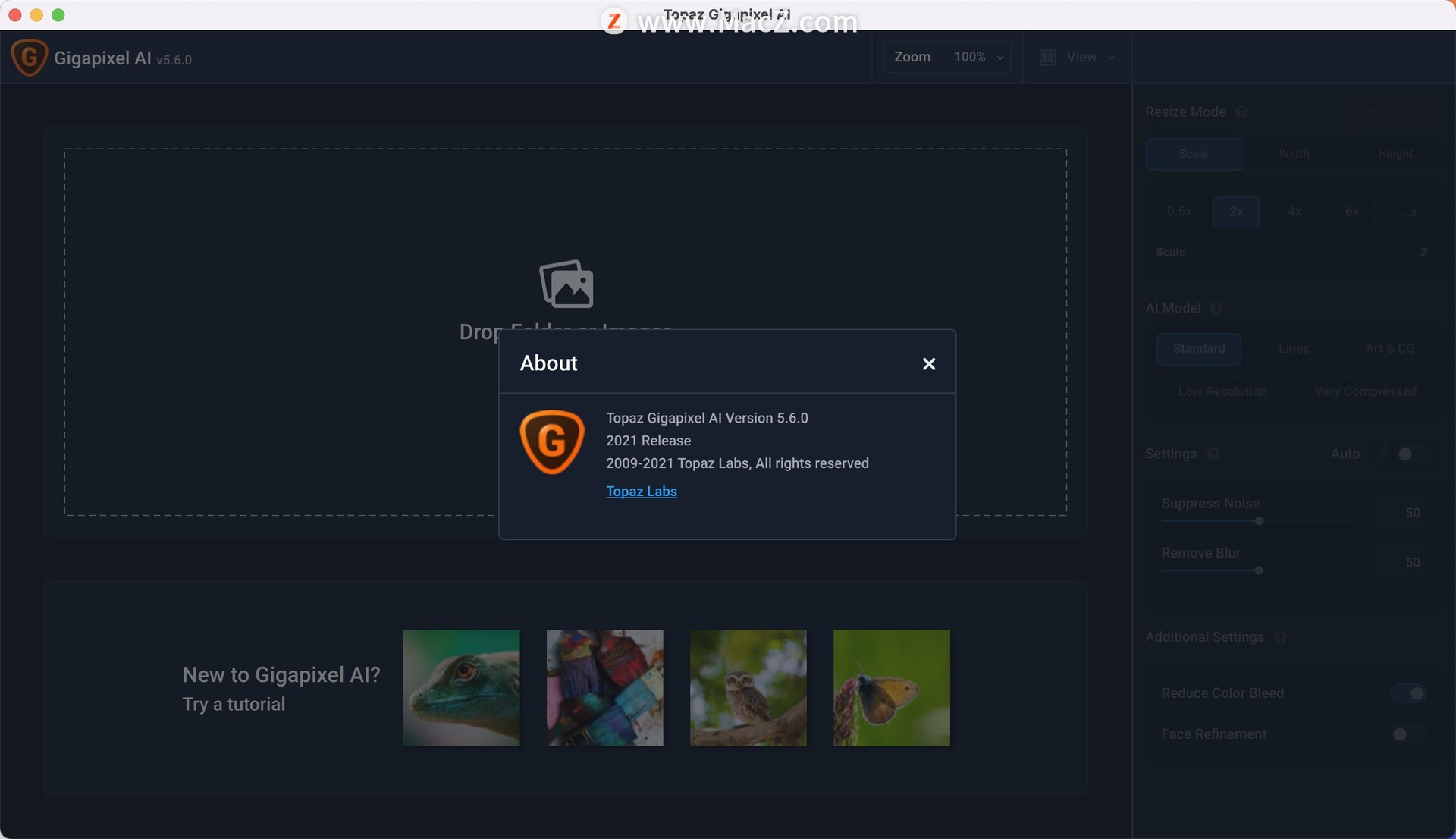Click the v5.6.0 version label in header
Viewport: 1456px width, 839px height.
point(174,60)
